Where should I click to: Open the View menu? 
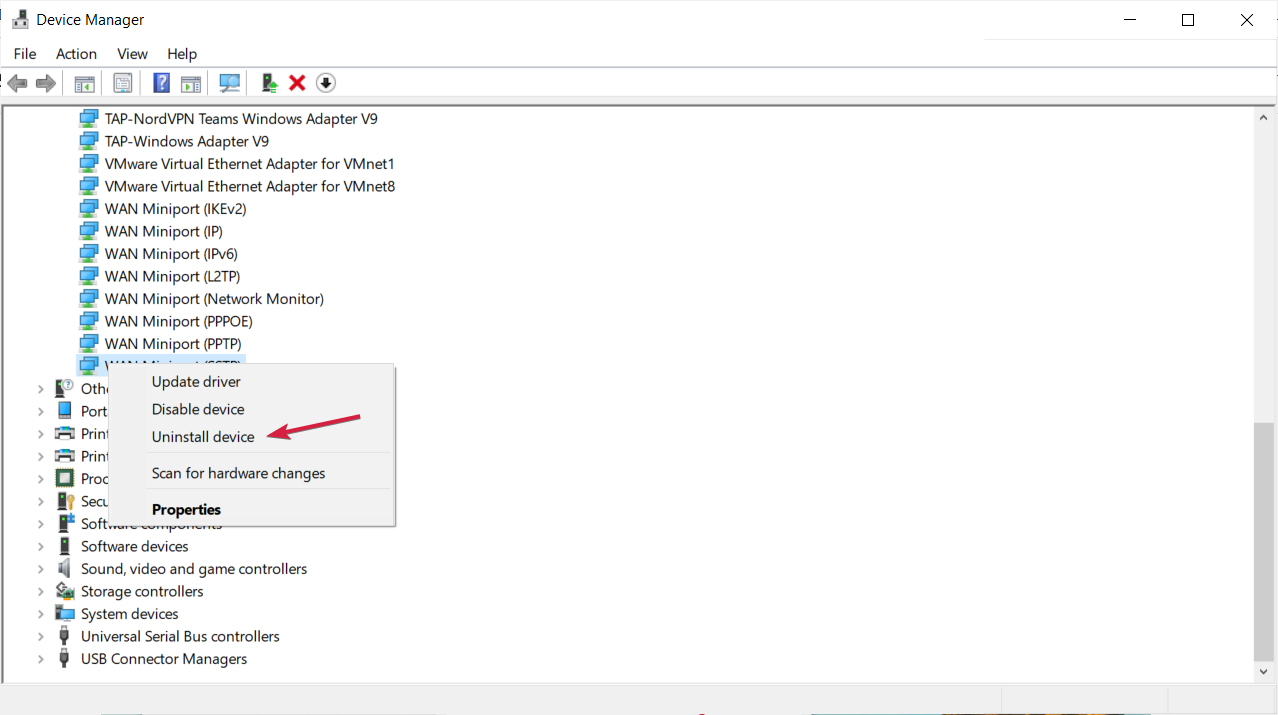[132, 54]
